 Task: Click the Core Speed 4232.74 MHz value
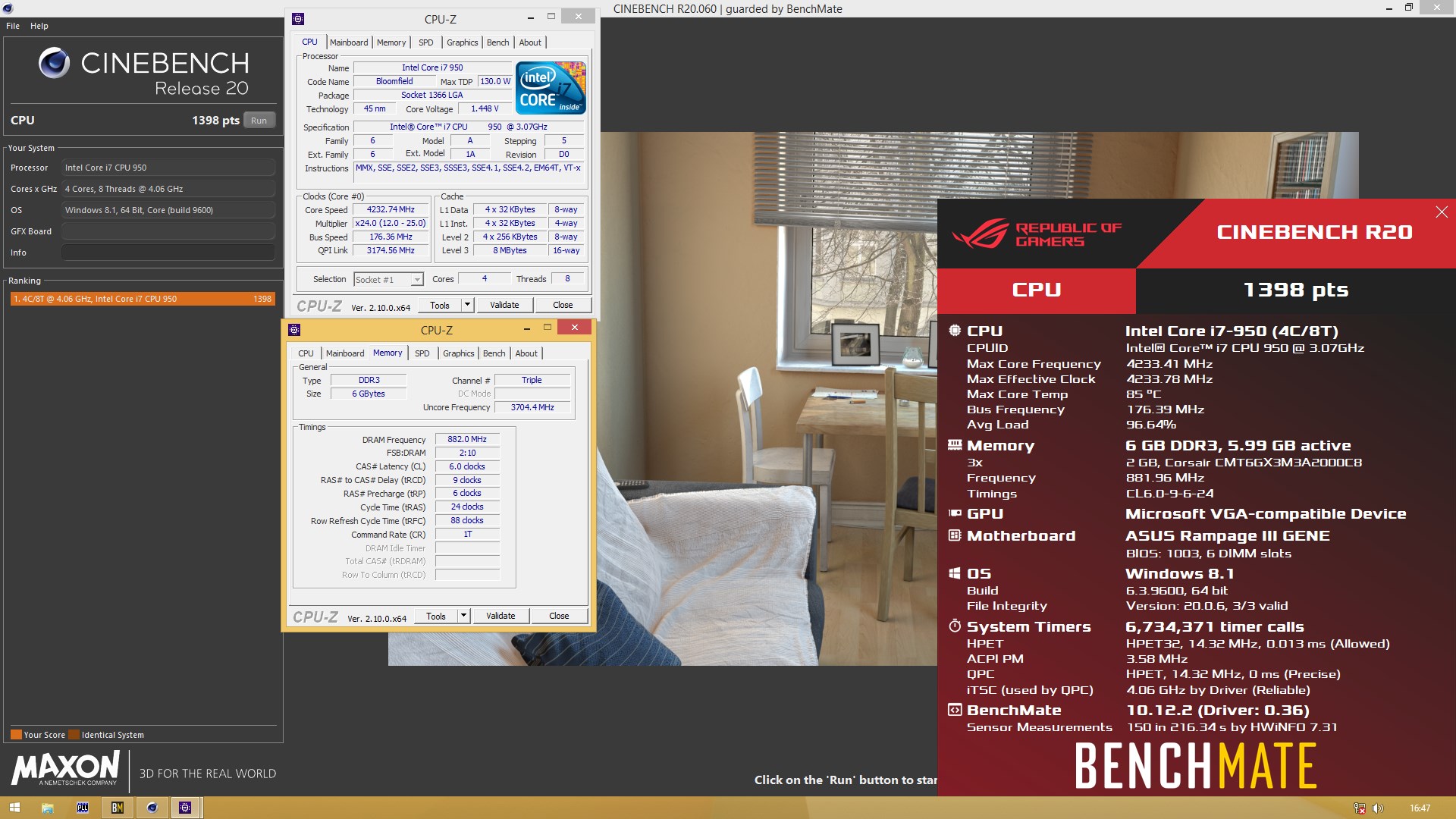[x=391, y=209]
